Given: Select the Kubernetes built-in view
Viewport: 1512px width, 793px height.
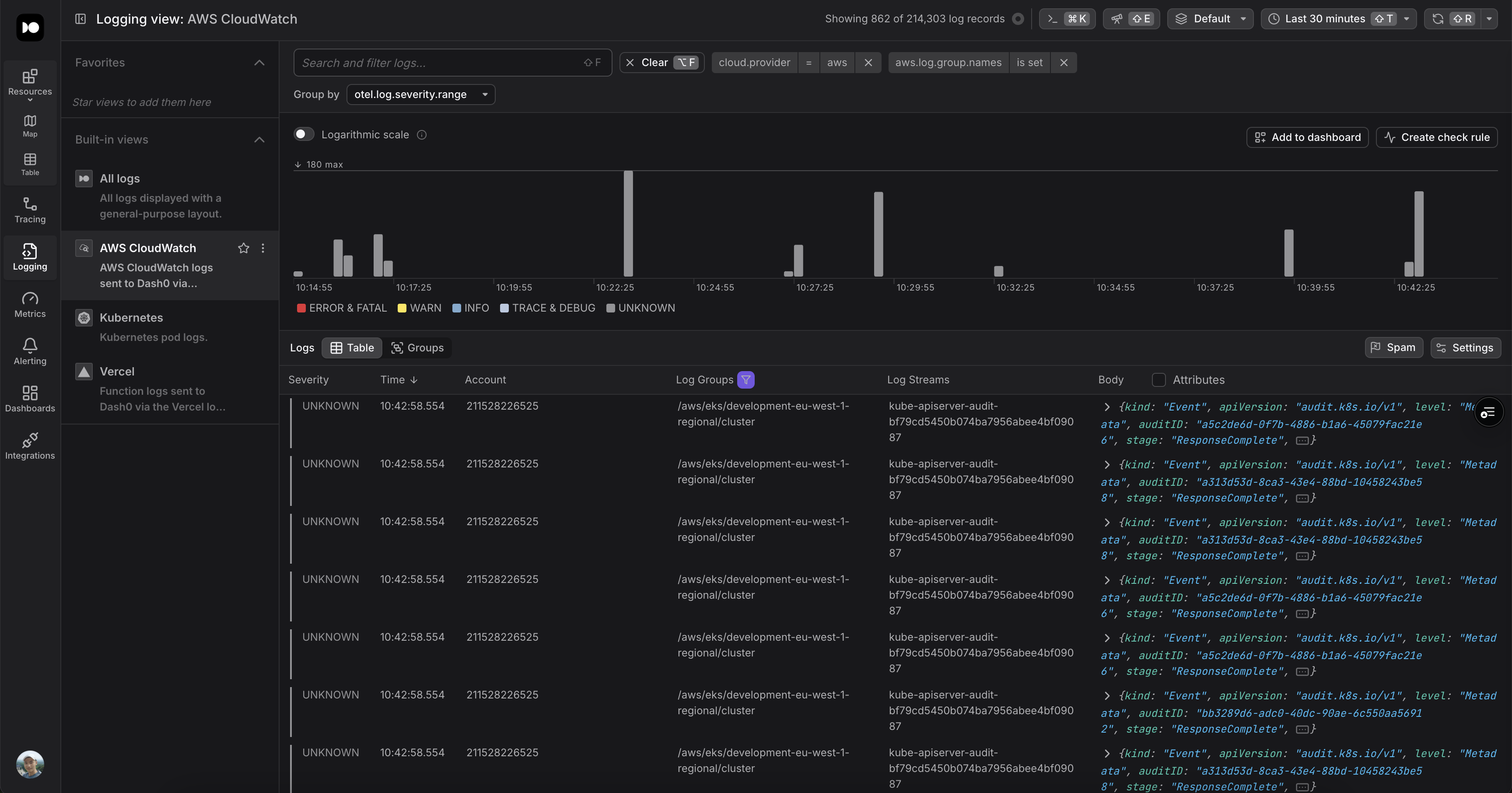Looking at the screenshot, I should pyautogui.click(x=132, y=318).
